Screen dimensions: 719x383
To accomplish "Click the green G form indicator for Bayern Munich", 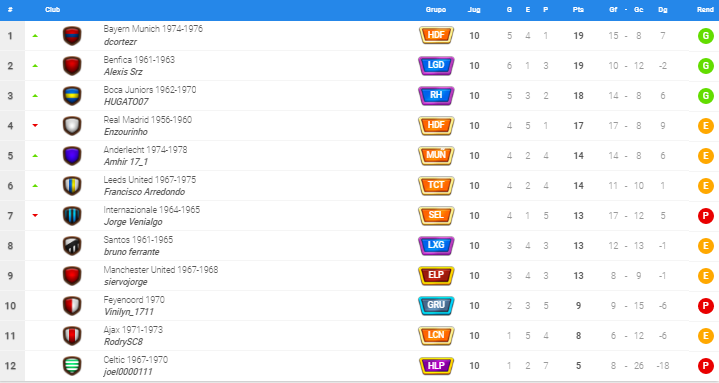I will coord(706,36).
